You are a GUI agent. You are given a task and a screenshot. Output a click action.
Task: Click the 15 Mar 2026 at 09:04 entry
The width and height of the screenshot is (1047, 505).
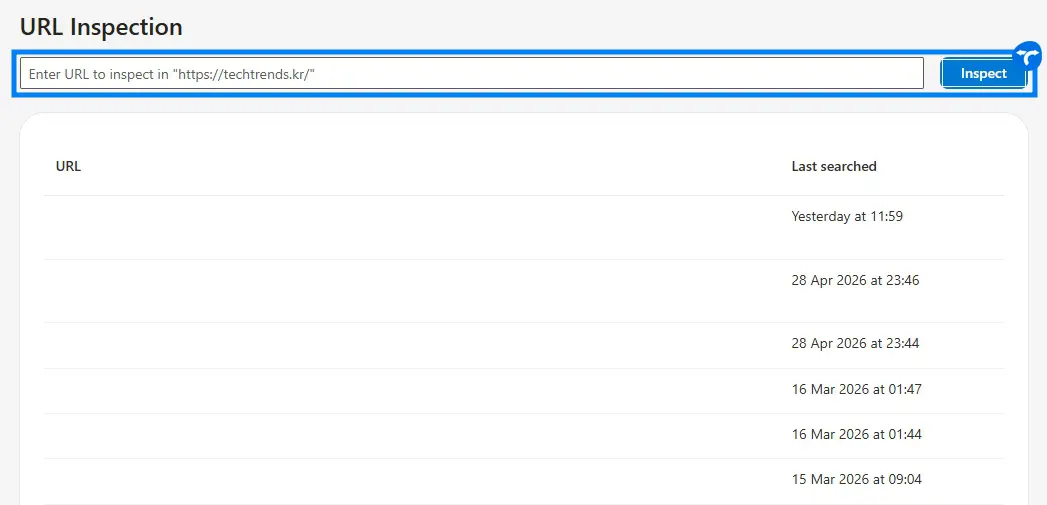click(x=856, y=479)
